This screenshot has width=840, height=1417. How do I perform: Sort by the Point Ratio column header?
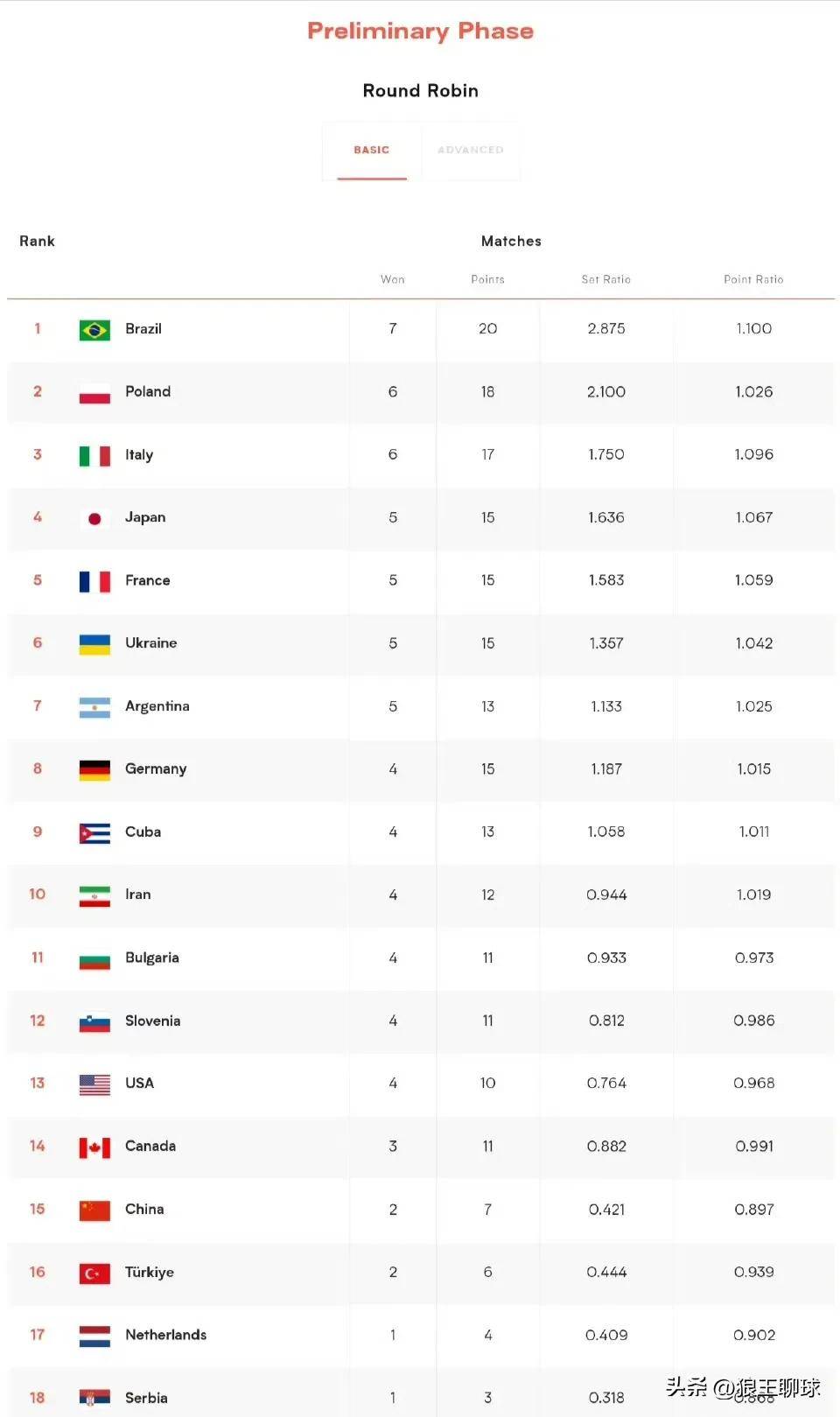coord(753,279)
